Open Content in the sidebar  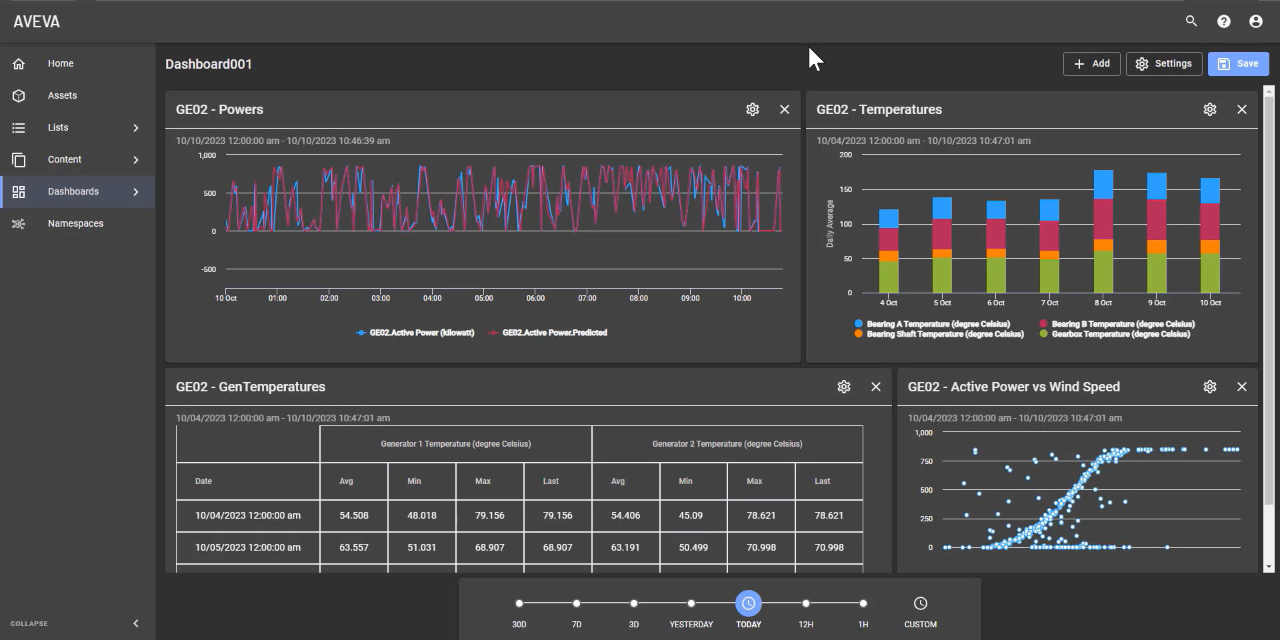tap(65, 160)
